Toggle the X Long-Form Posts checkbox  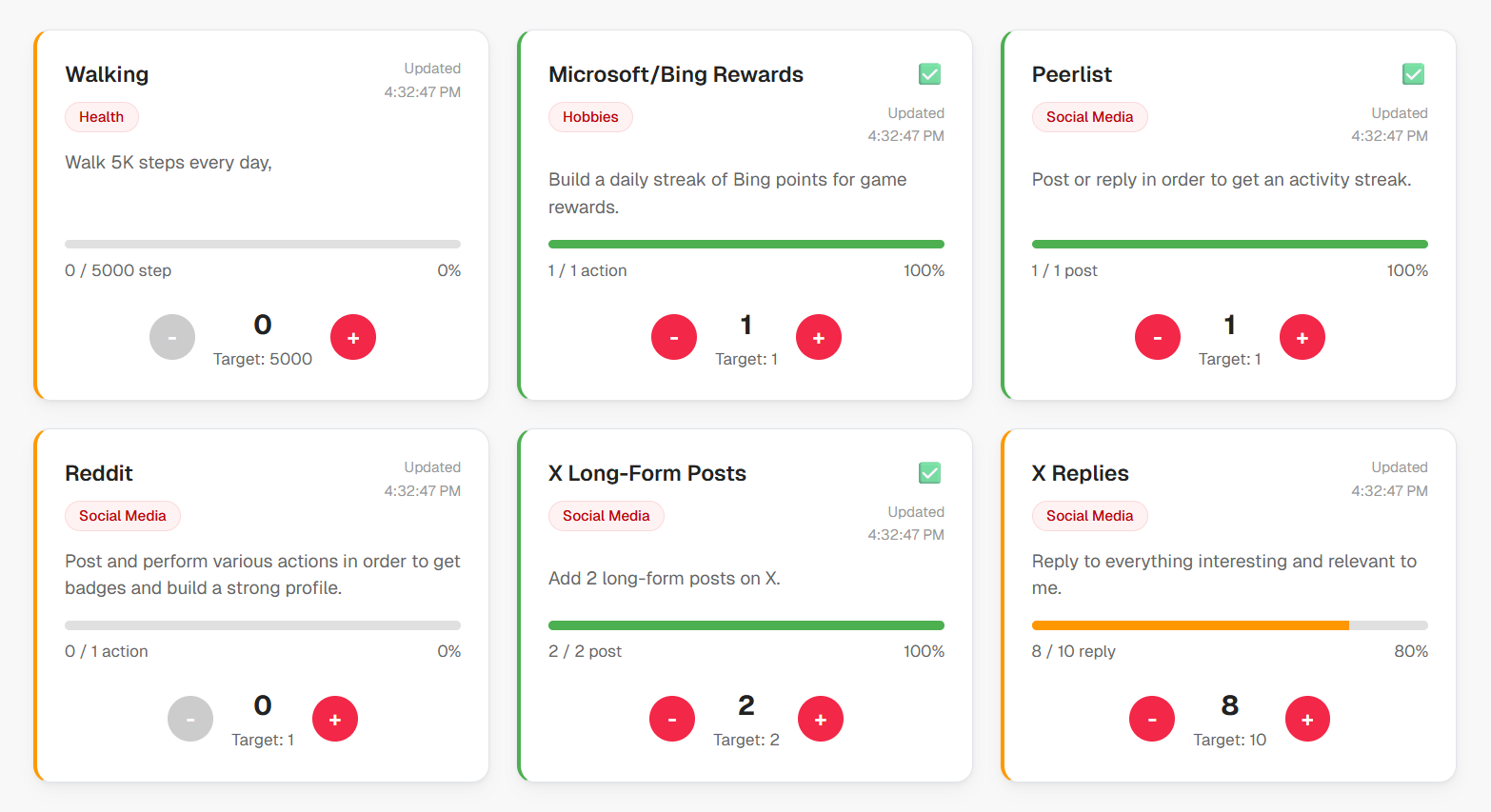[x=929, y=472]
